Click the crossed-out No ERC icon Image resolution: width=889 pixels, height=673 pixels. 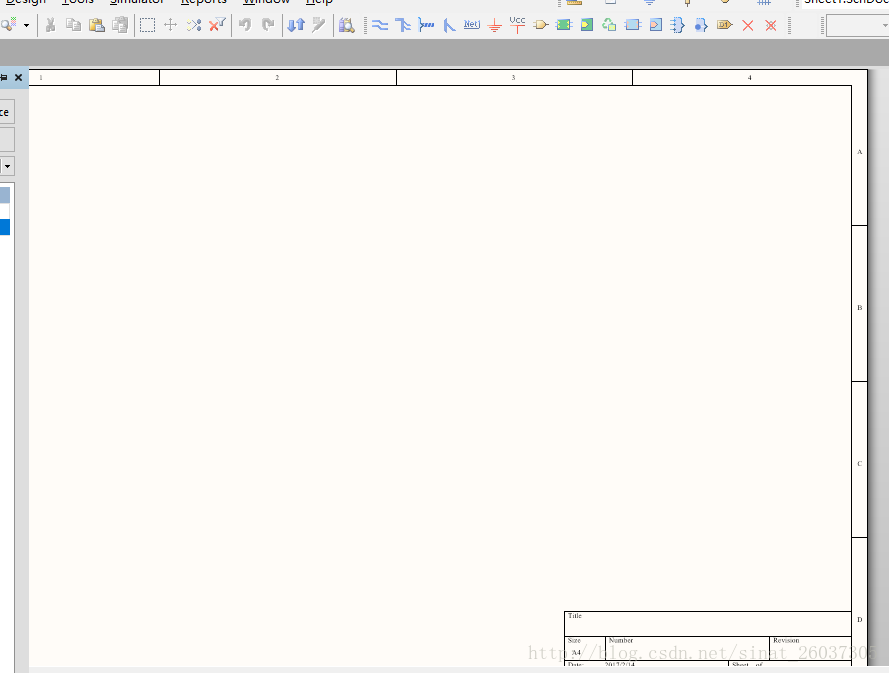(771, 26)
